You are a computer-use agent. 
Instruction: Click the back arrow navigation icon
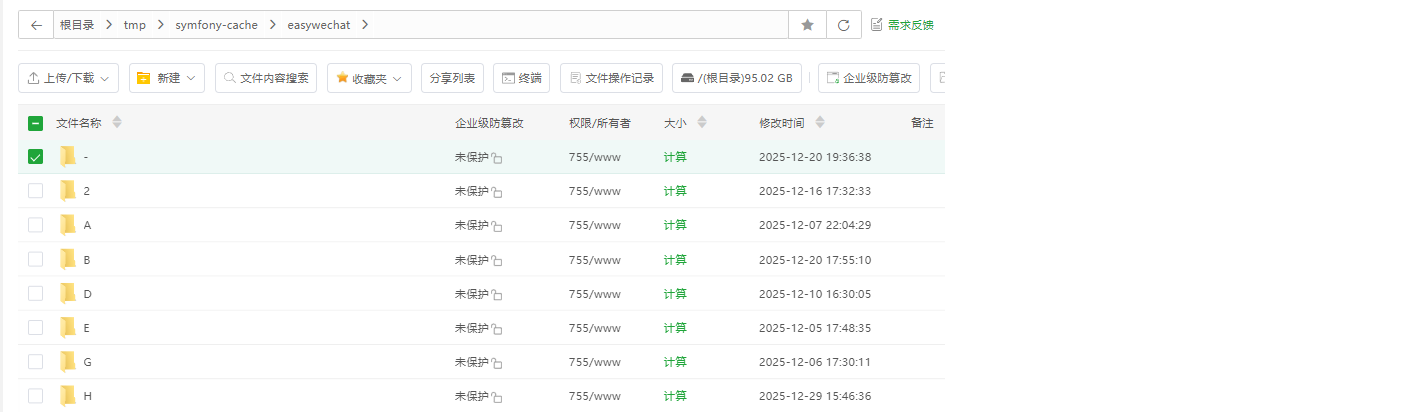36,25
